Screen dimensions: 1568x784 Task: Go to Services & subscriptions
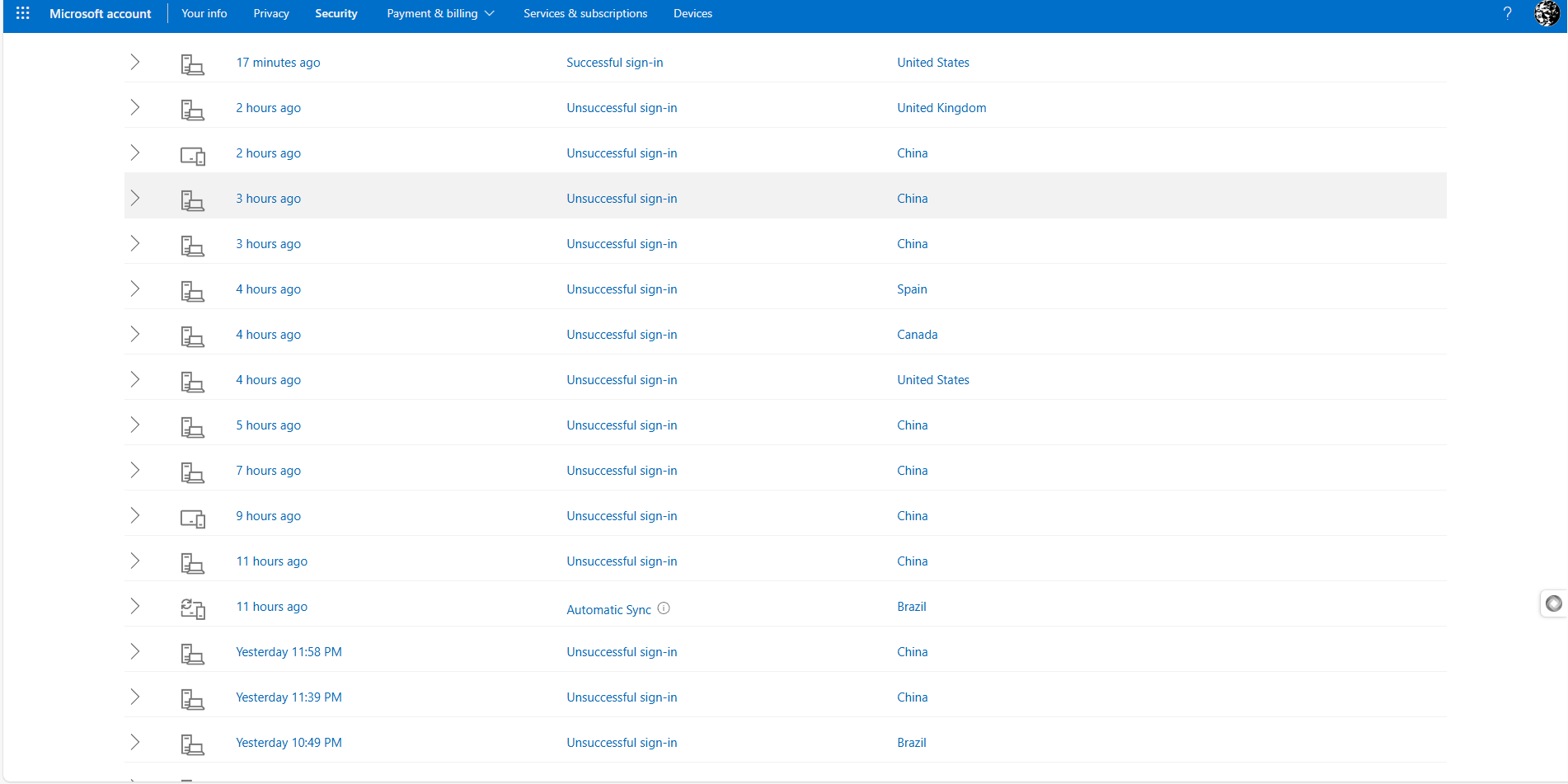tap(585, 13)
